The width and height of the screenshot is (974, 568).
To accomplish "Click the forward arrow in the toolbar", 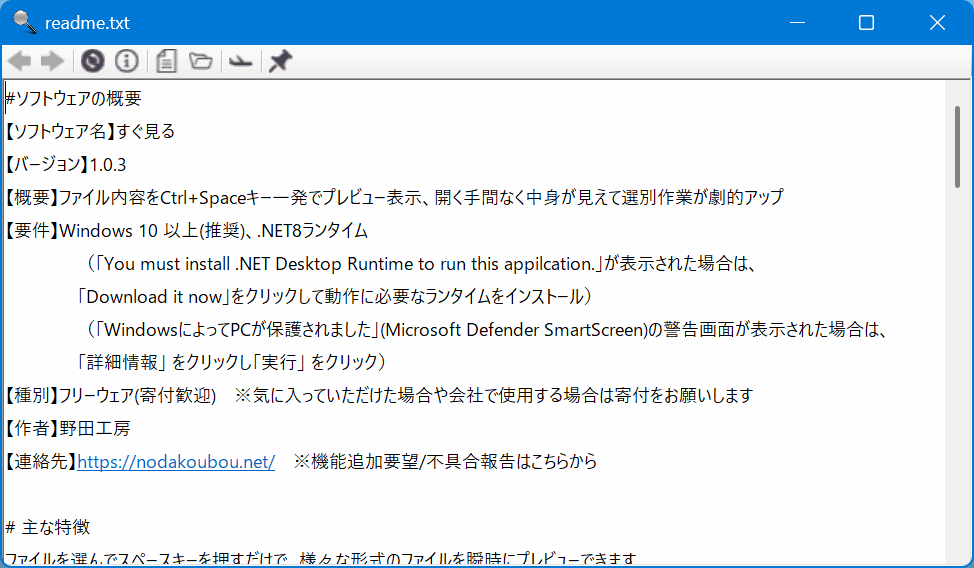I will click(52, 61).
